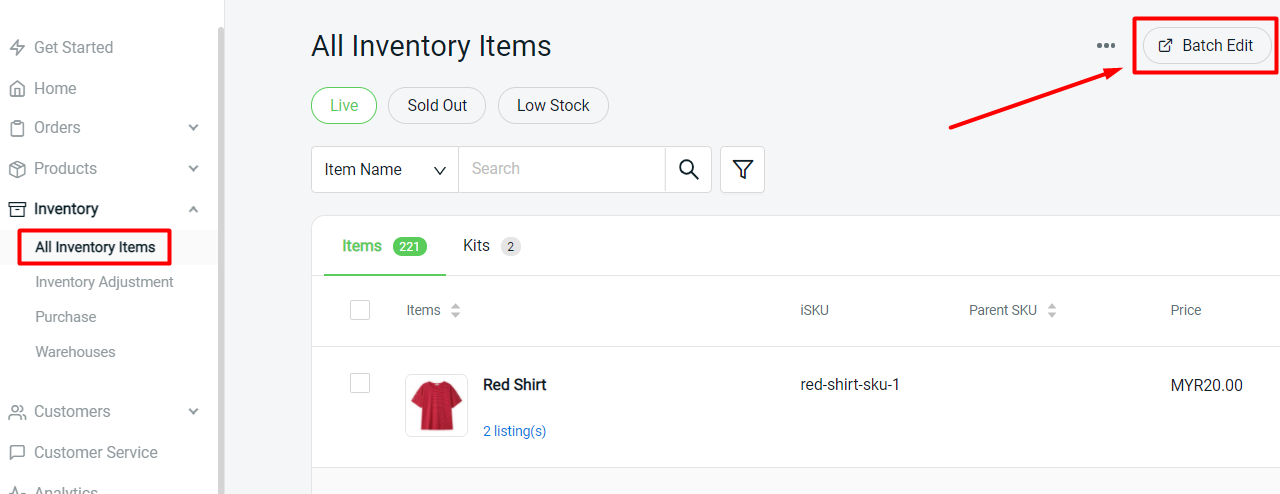Select all items with header checkbox
The image size is (1280, 494).
point(360,310)
